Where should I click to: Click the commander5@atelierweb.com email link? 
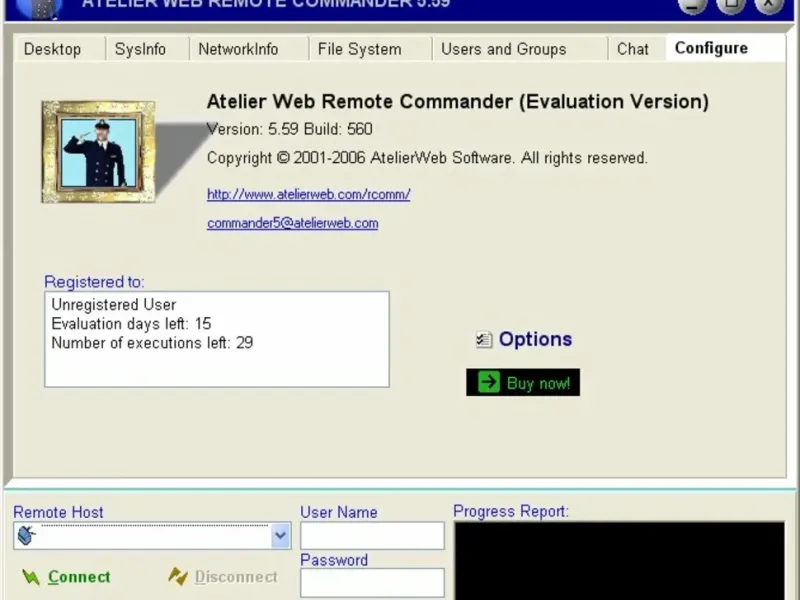click(x=292, y=223)
